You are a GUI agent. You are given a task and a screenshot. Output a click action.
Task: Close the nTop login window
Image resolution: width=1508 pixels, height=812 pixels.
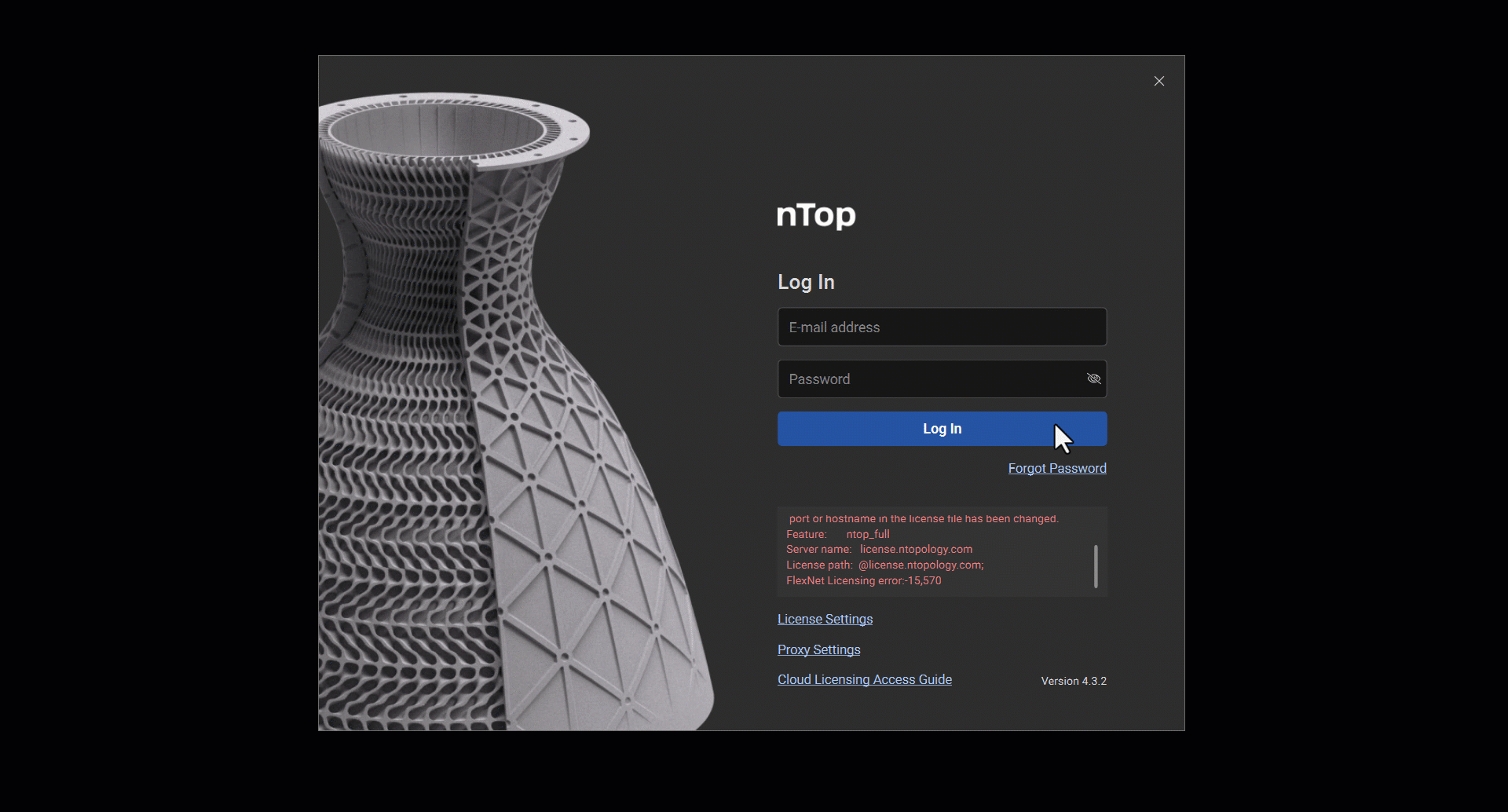(x=1159, y=81)
